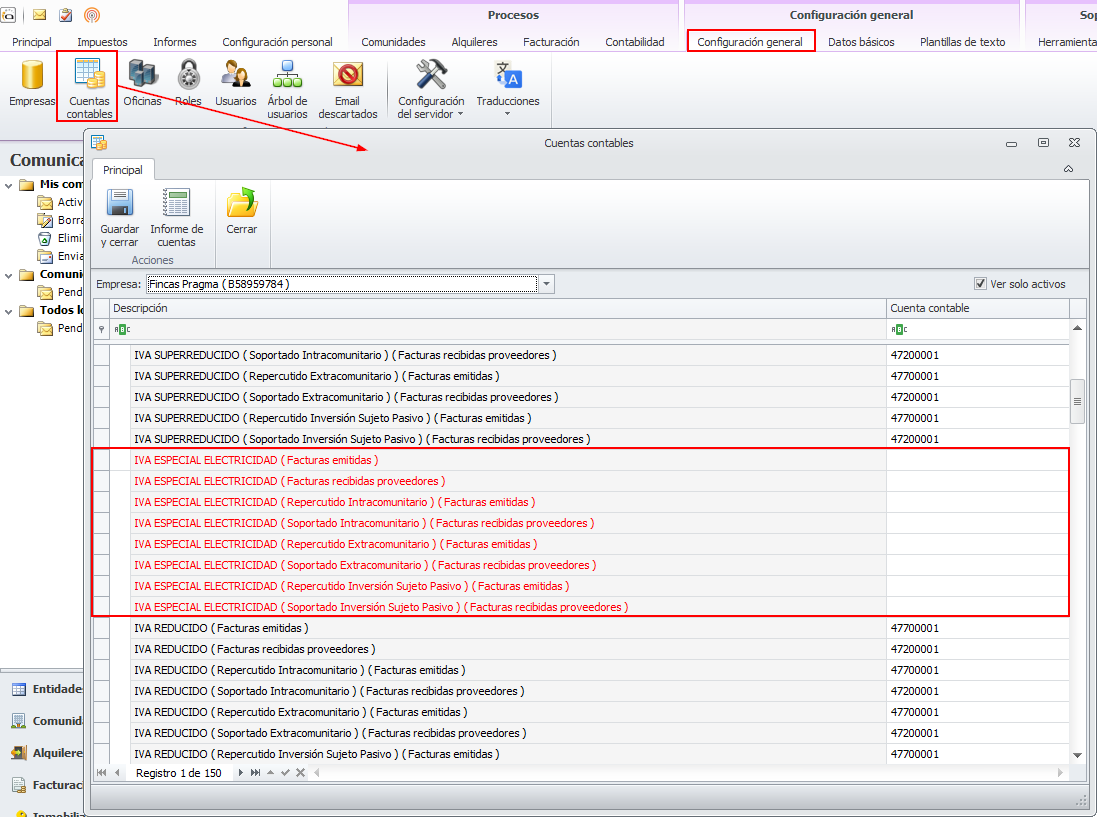Viewport: 1097px width, 817px height.
Task: Select the Elimi... folder in tree
Action: [60, 239]
